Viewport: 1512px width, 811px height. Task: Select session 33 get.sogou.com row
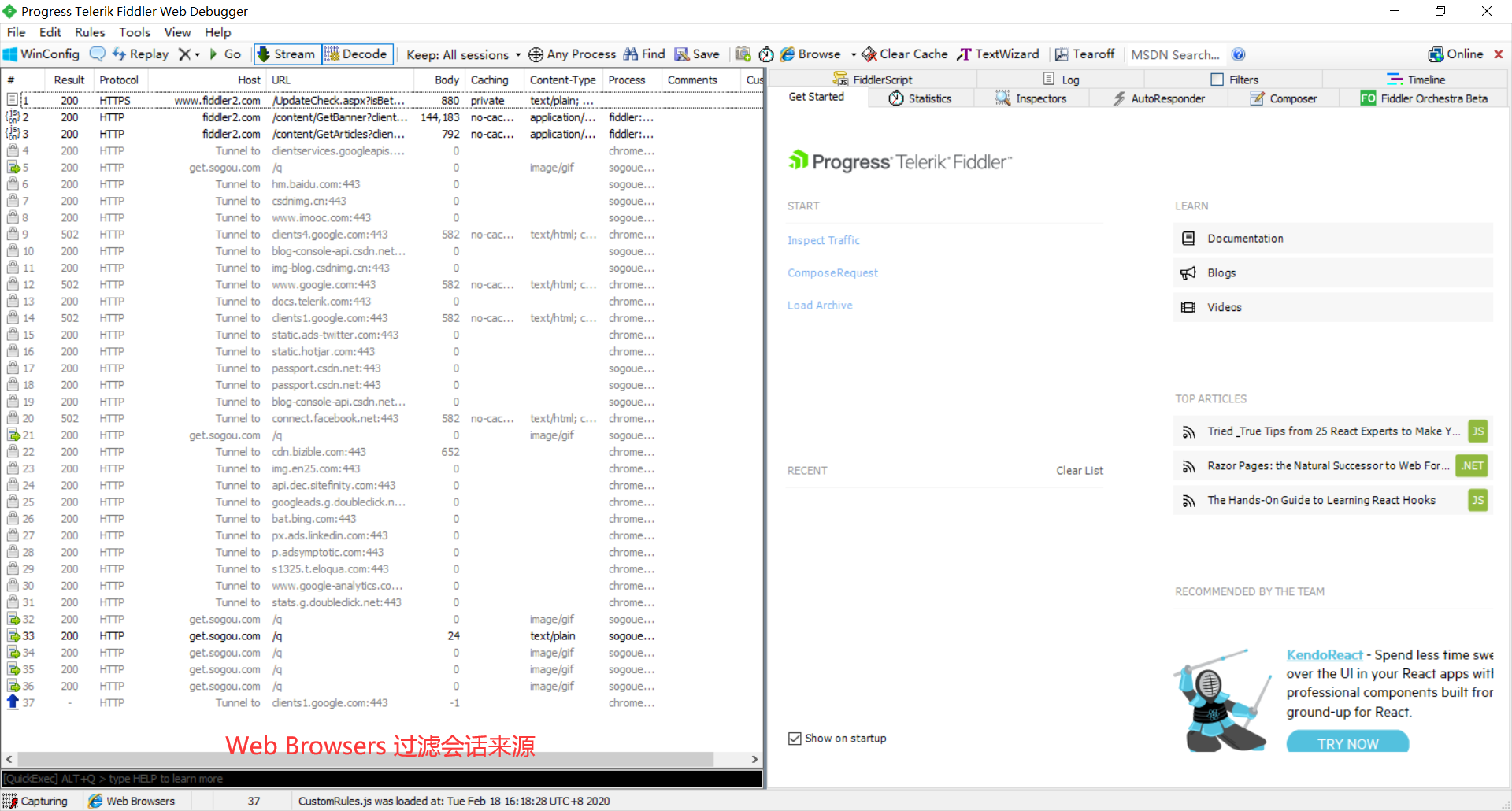(x=382, y=636)
